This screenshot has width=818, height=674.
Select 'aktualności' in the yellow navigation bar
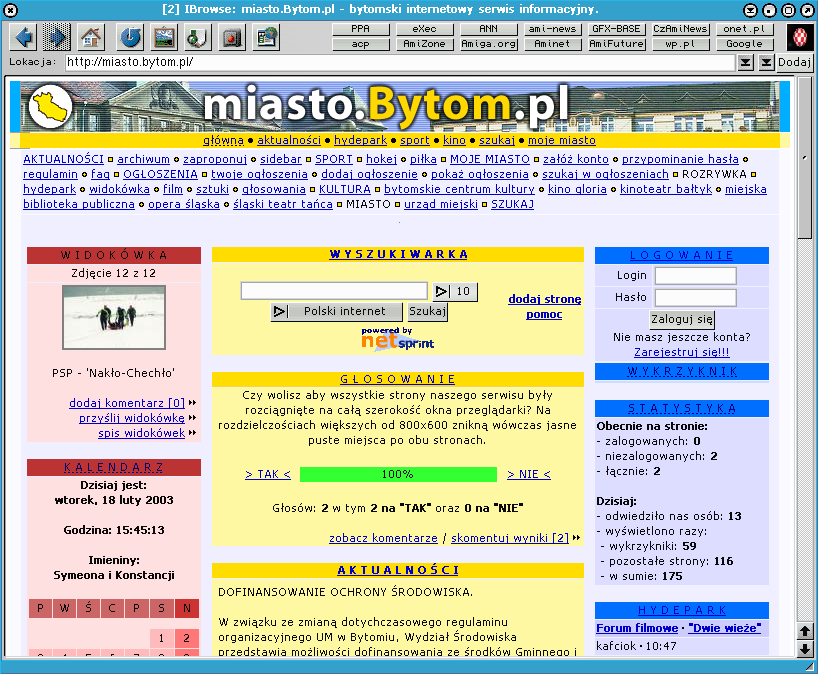click(x=289, y=140)
